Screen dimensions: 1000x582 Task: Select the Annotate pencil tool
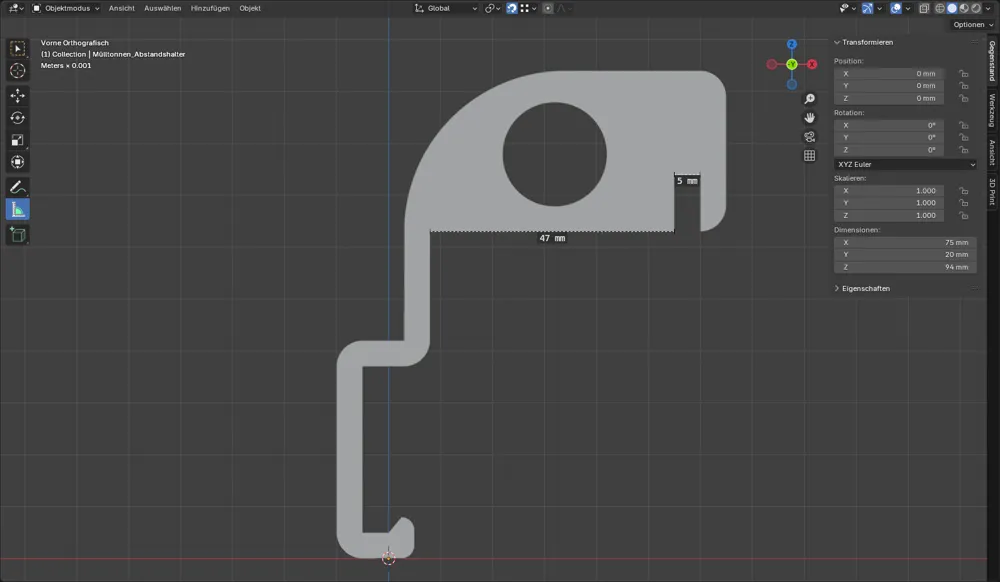[x=17, y=187]
